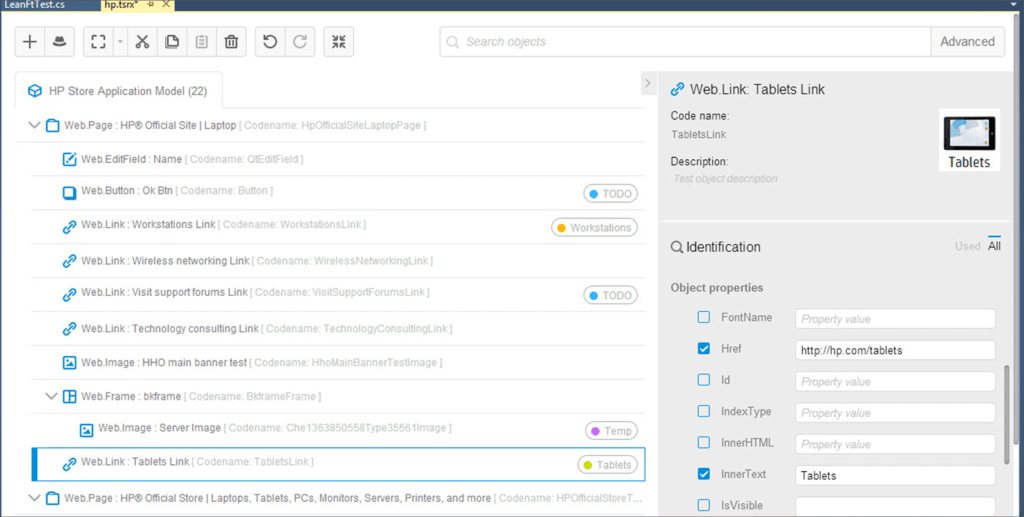Click the bkframe frame layout icon

69,396
